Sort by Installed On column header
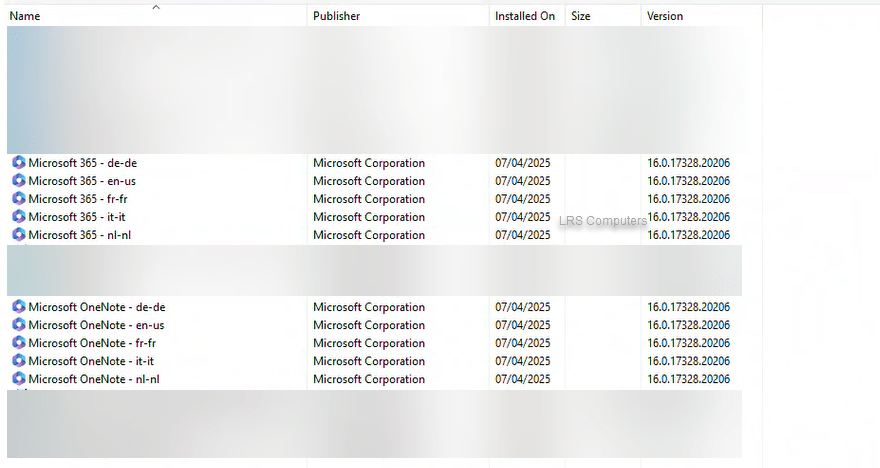The width and height of the screenshot is (880, 468). 524,16
